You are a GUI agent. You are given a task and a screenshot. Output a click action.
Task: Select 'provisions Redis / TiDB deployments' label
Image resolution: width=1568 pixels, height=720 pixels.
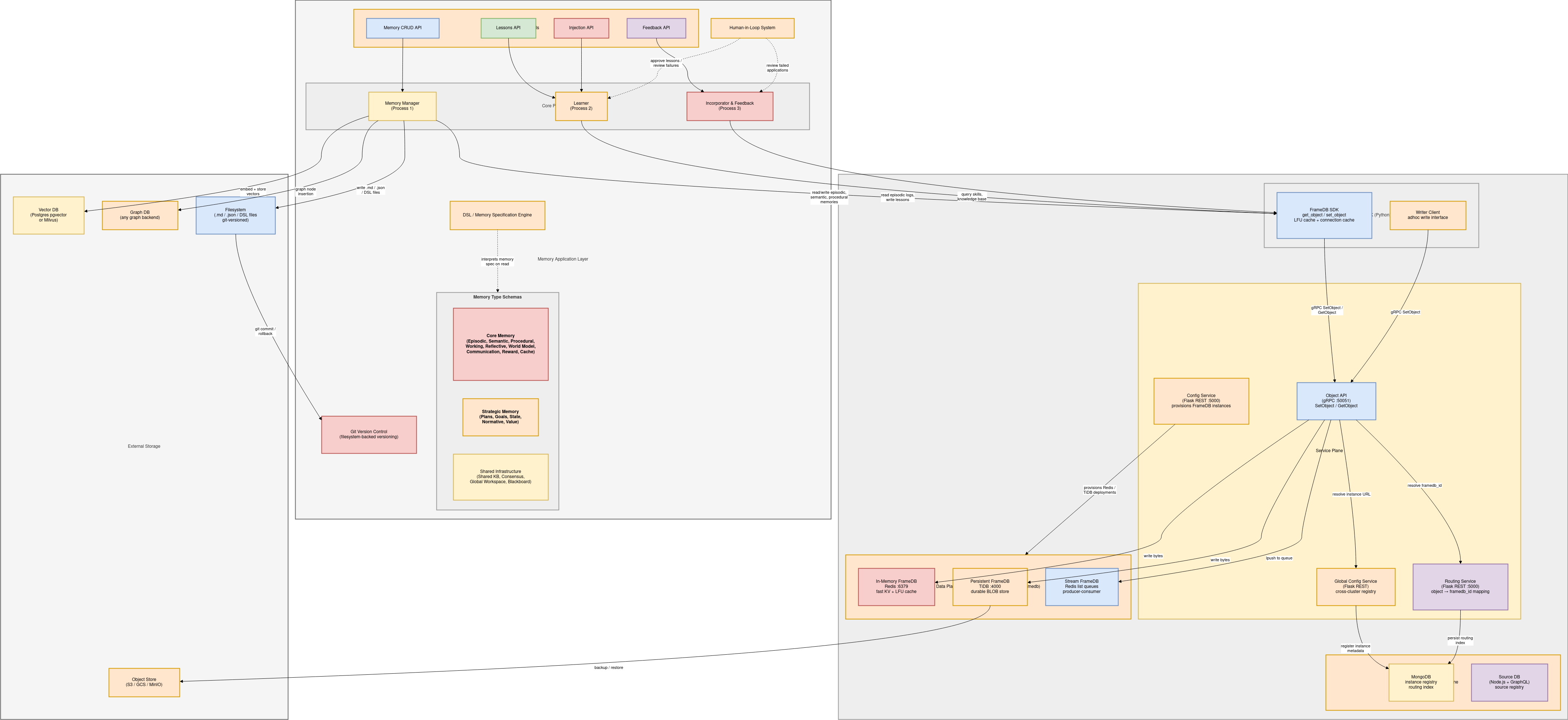click(1099, 490)
